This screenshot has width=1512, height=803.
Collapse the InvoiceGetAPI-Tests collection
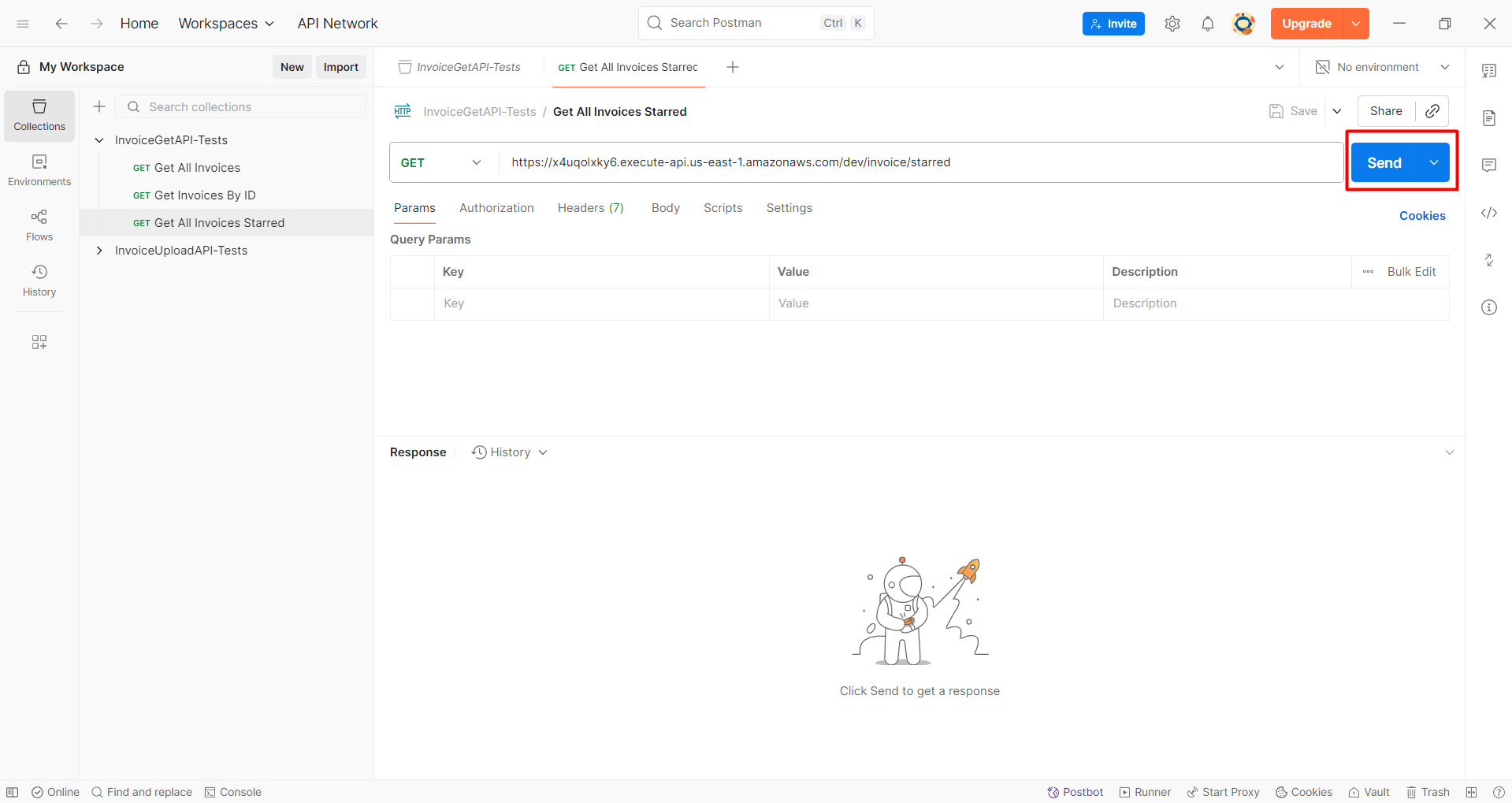point(99,139)
